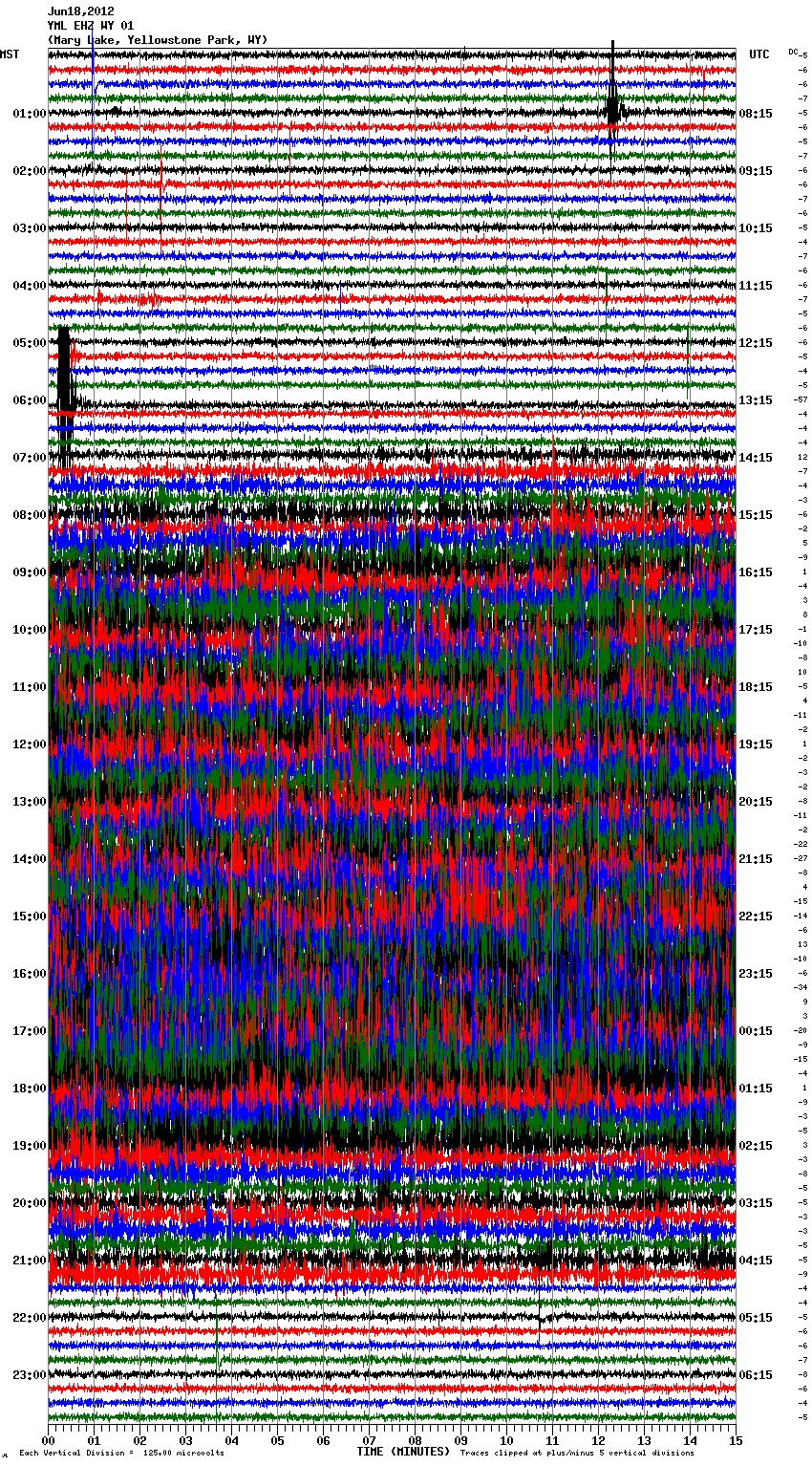The width and height of the screenshot is (812, 1466).
Task: Click the 02:15 UTC time label
Action: [x=756, y=1146]
